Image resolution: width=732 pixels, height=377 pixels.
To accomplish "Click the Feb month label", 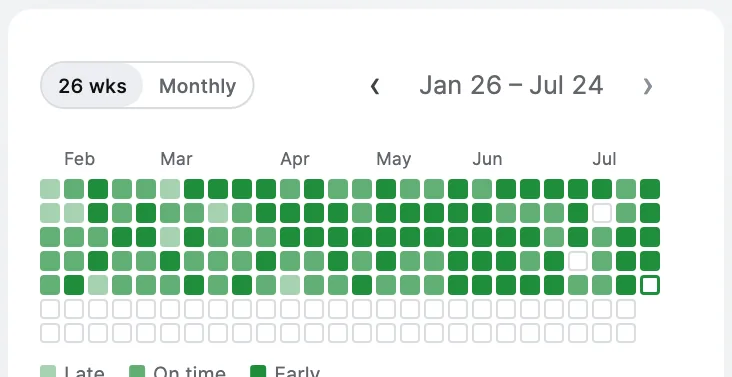I will pos(79,159).
